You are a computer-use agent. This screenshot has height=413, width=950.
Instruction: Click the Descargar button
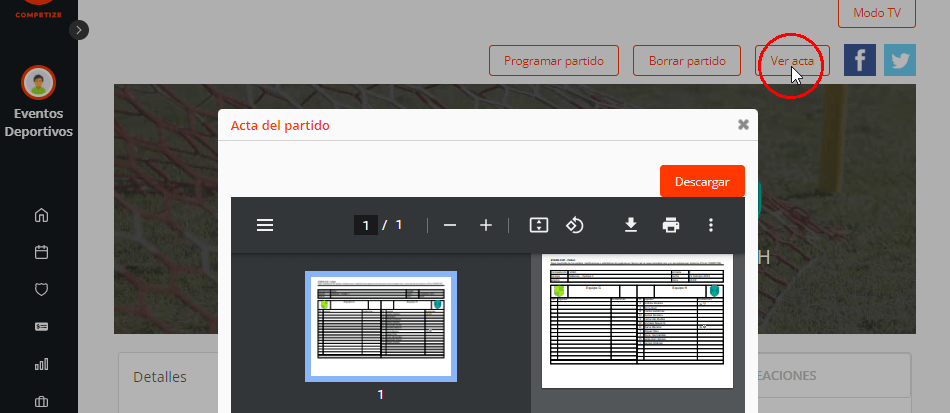coord(702,181)
